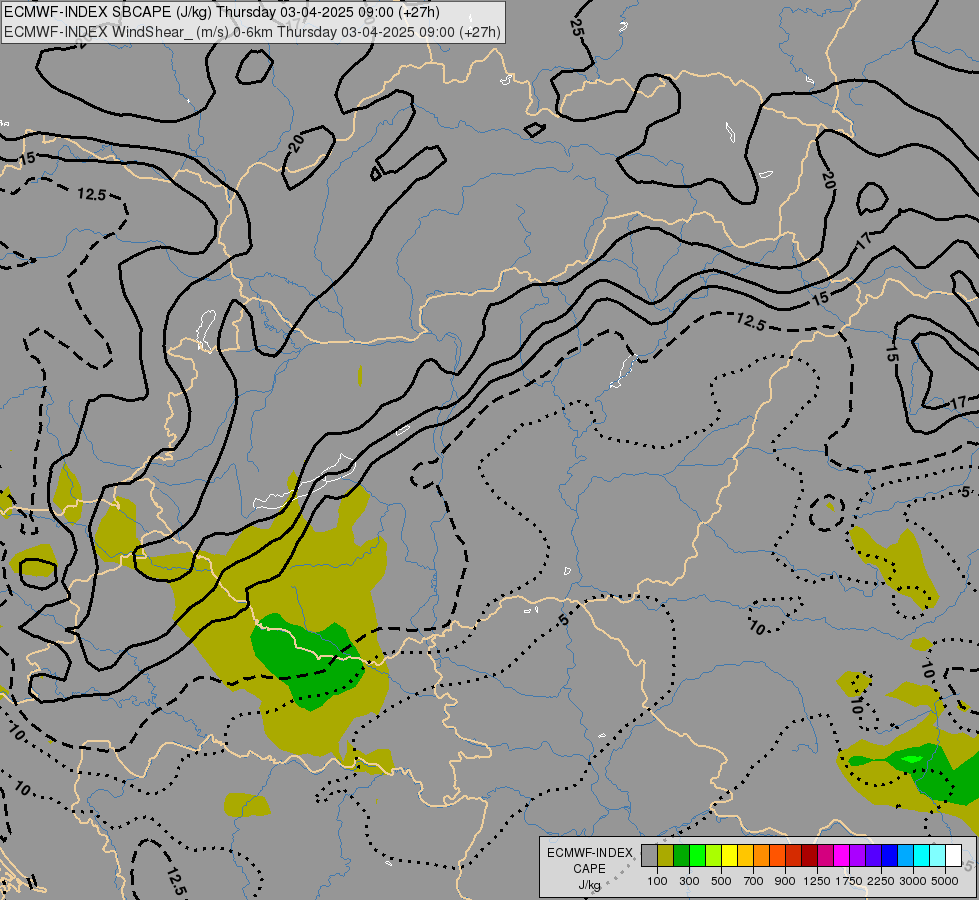Viewport: 979px width, 900px height.
Task: Click the 25 contour label near top
Action: pos(576,26)
